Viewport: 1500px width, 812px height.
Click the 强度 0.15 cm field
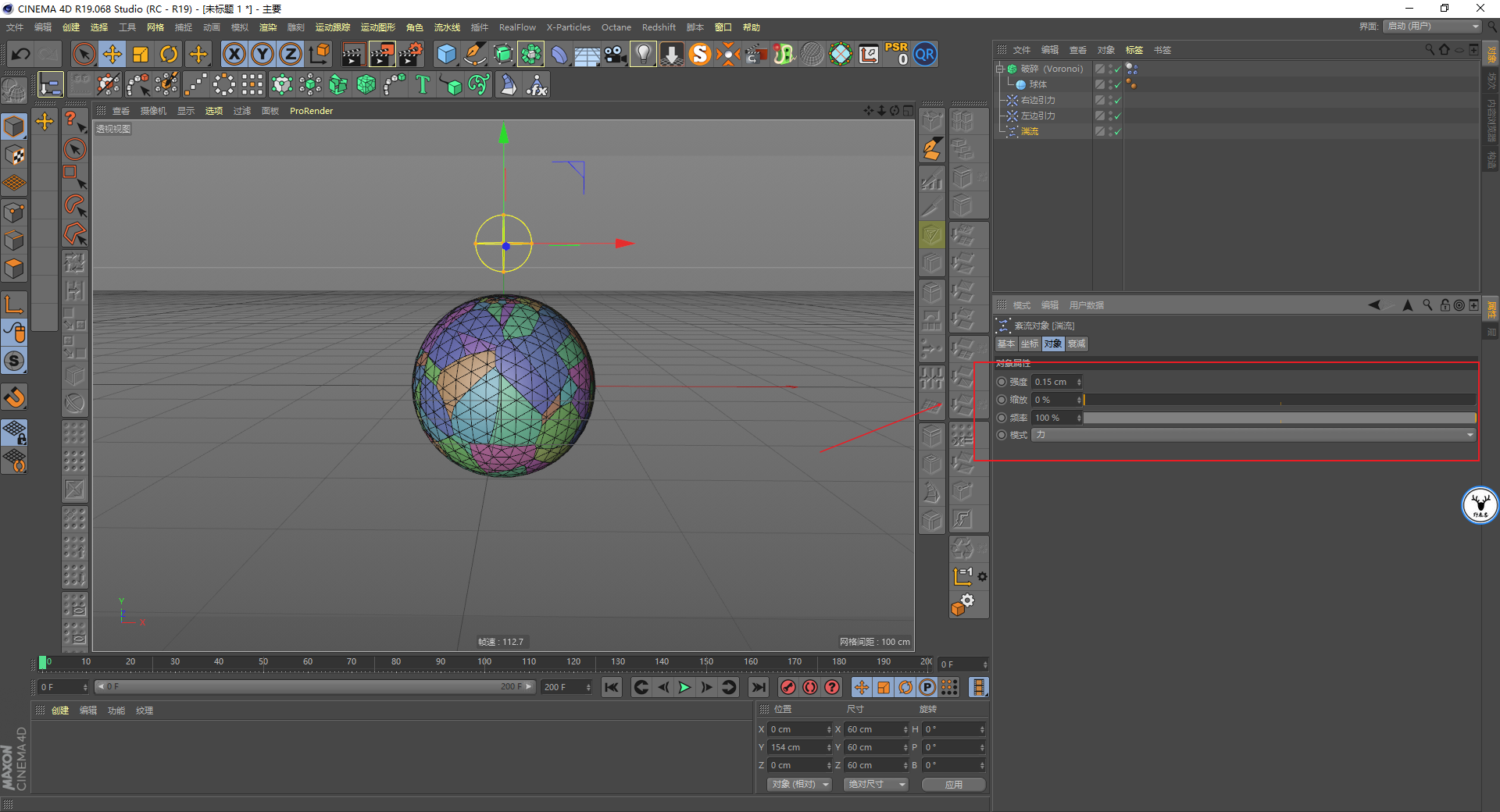click(x=1057, y=382)
